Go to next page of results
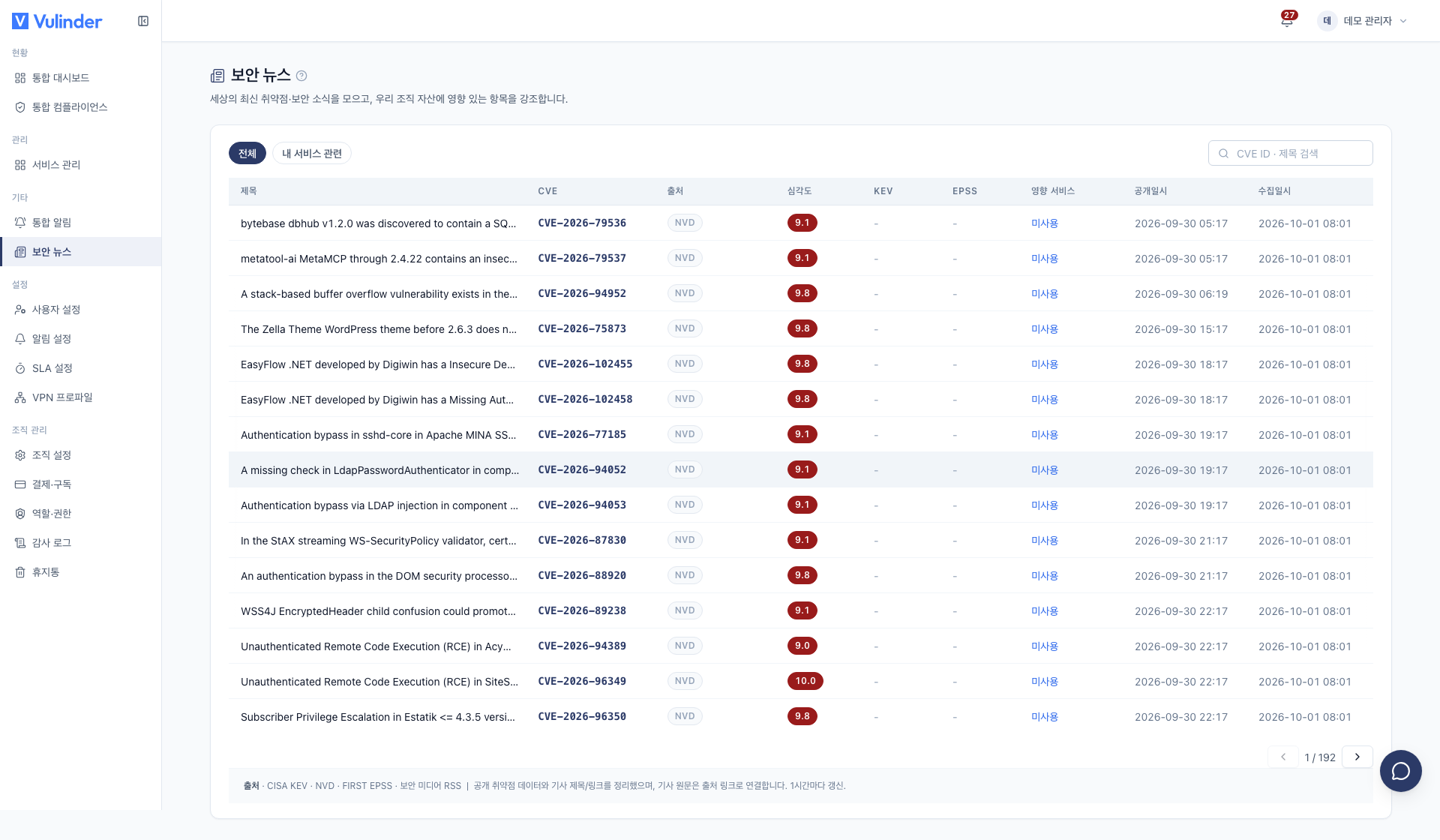This screenshot has width=1440, height=840. pyautogui.click(x=1357, y=757)
